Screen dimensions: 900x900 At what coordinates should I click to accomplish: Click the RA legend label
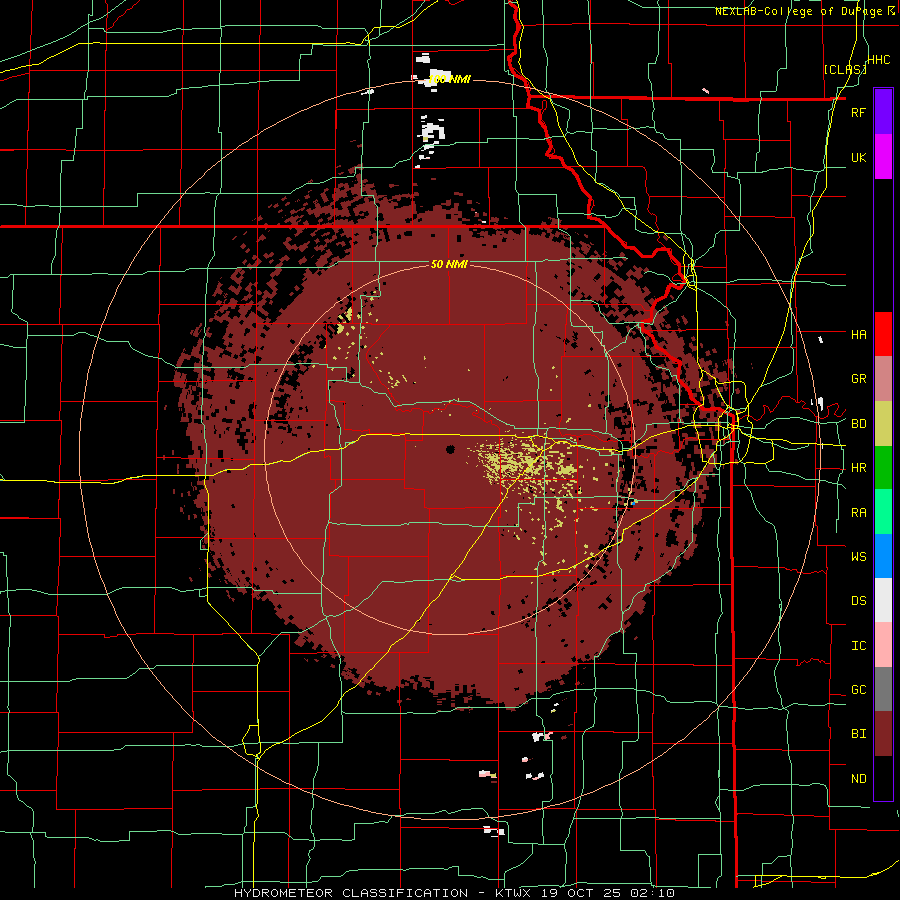pyautogui.click(x=859, y=512)
